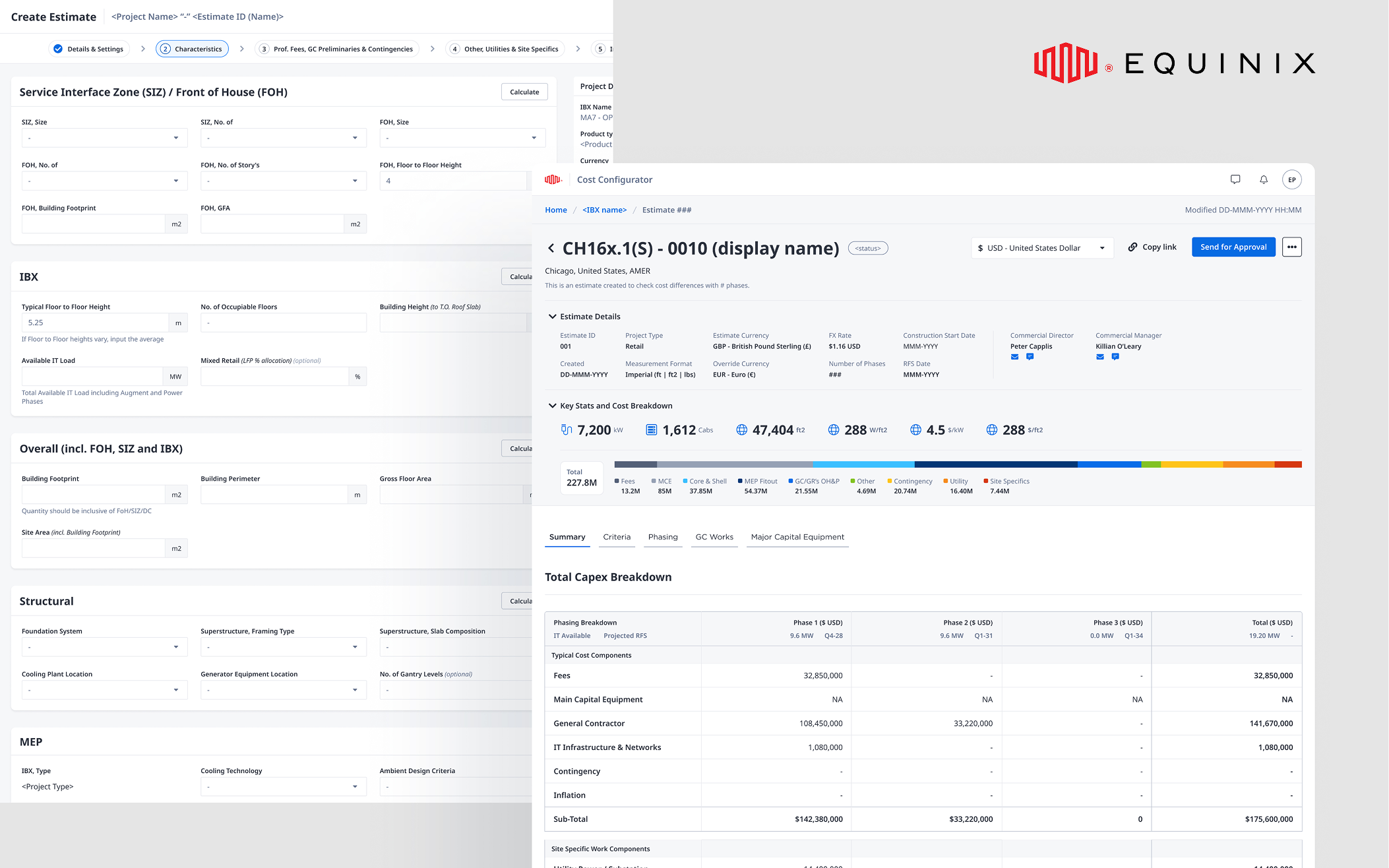Image resolution: width=1389 pixels, height=868 pixels.
Task: Click Copy link
Action: pyautogui.click(x=1152, y=247)
